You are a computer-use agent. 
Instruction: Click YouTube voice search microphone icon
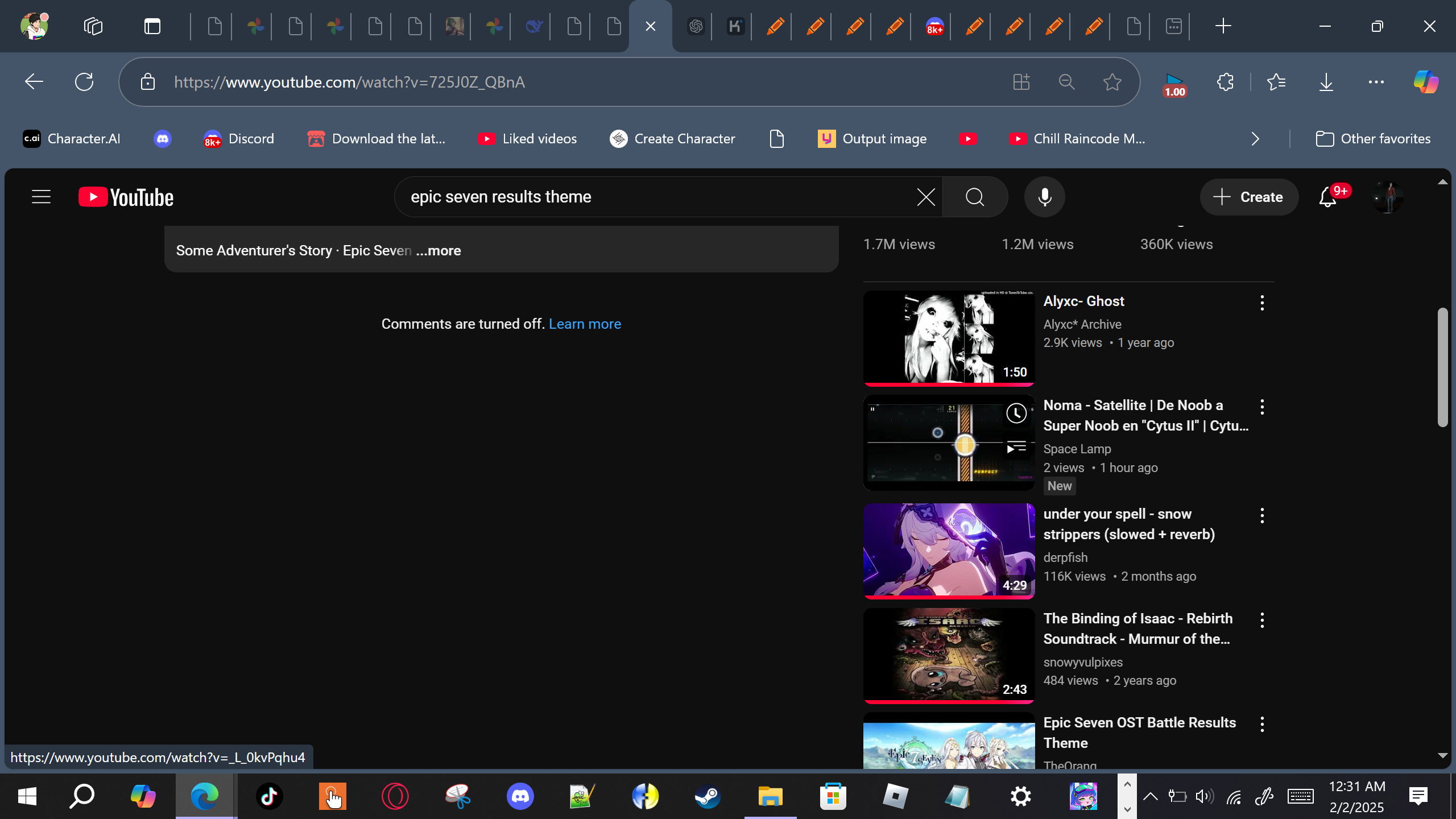[x=1044, y=197]
